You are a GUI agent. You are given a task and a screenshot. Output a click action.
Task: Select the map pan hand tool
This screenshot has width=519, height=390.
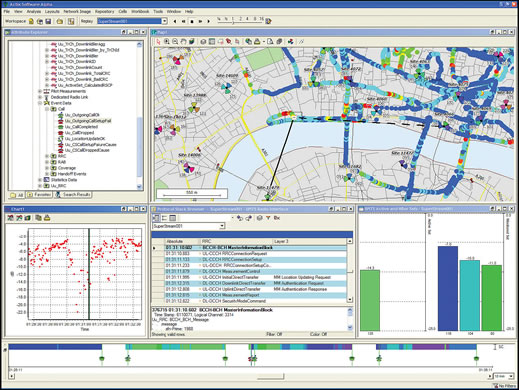(x=183, y=41)
